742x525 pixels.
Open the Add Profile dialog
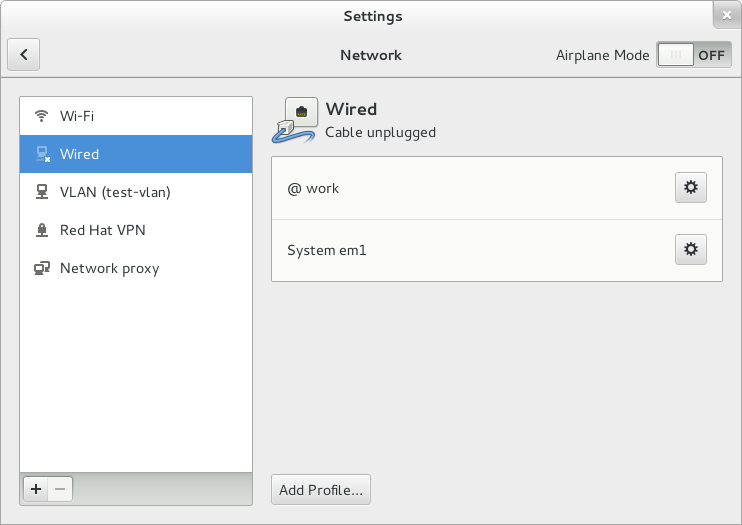click(x=321, y=489)
